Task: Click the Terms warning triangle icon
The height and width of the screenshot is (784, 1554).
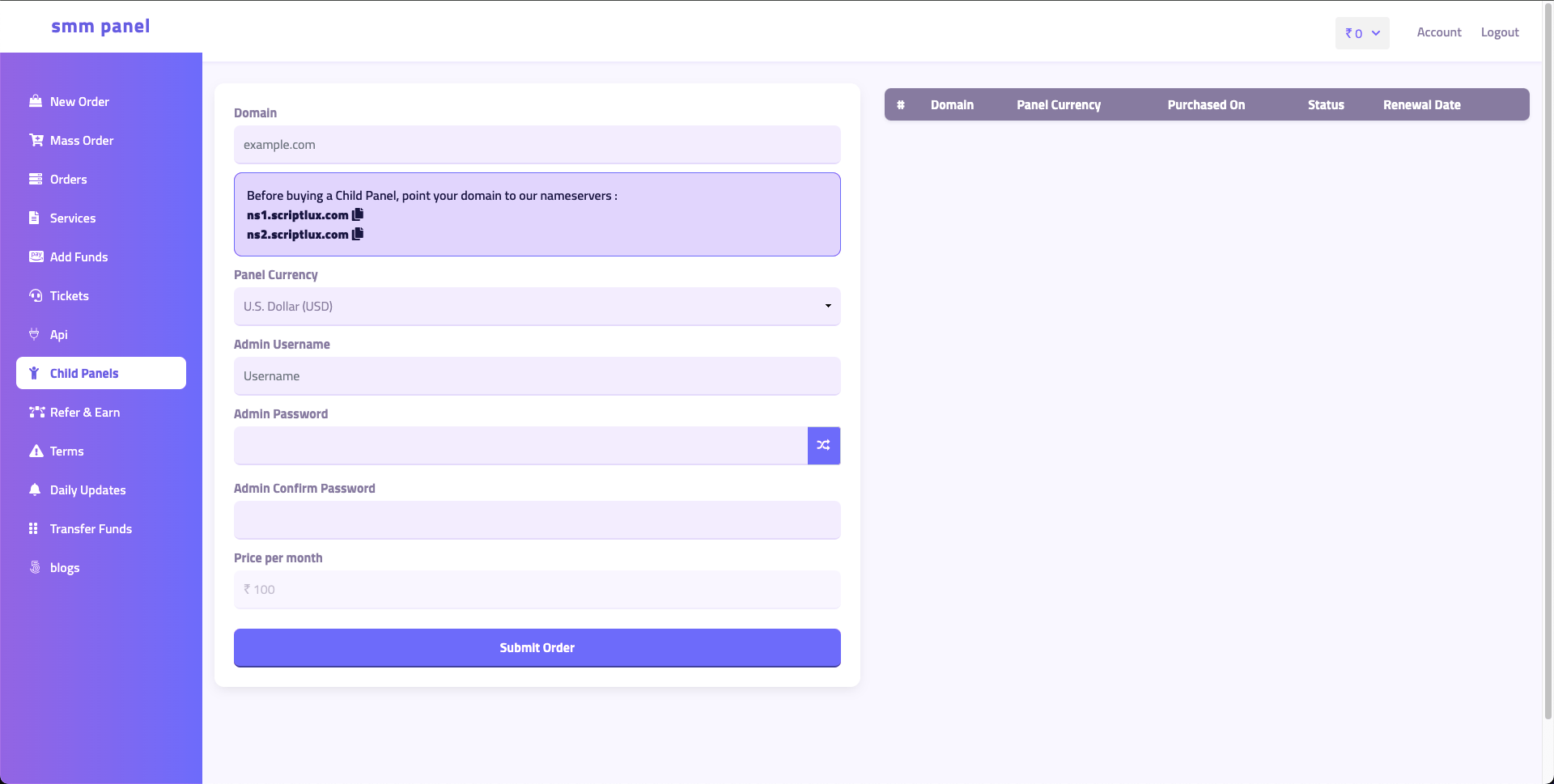Action: coord(36,451)
